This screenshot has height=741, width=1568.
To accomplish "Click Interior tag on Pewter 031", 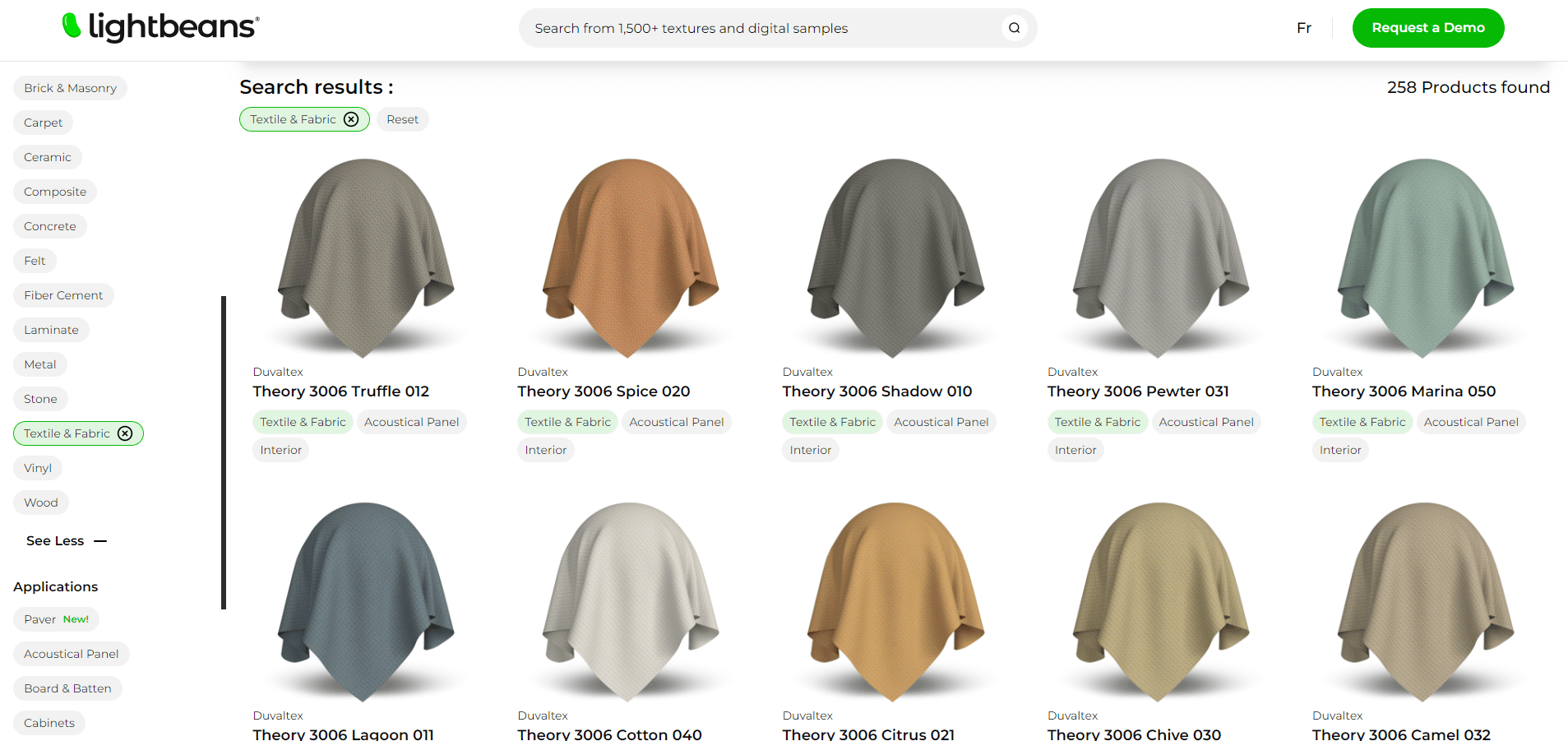I will pos(1075,450).
